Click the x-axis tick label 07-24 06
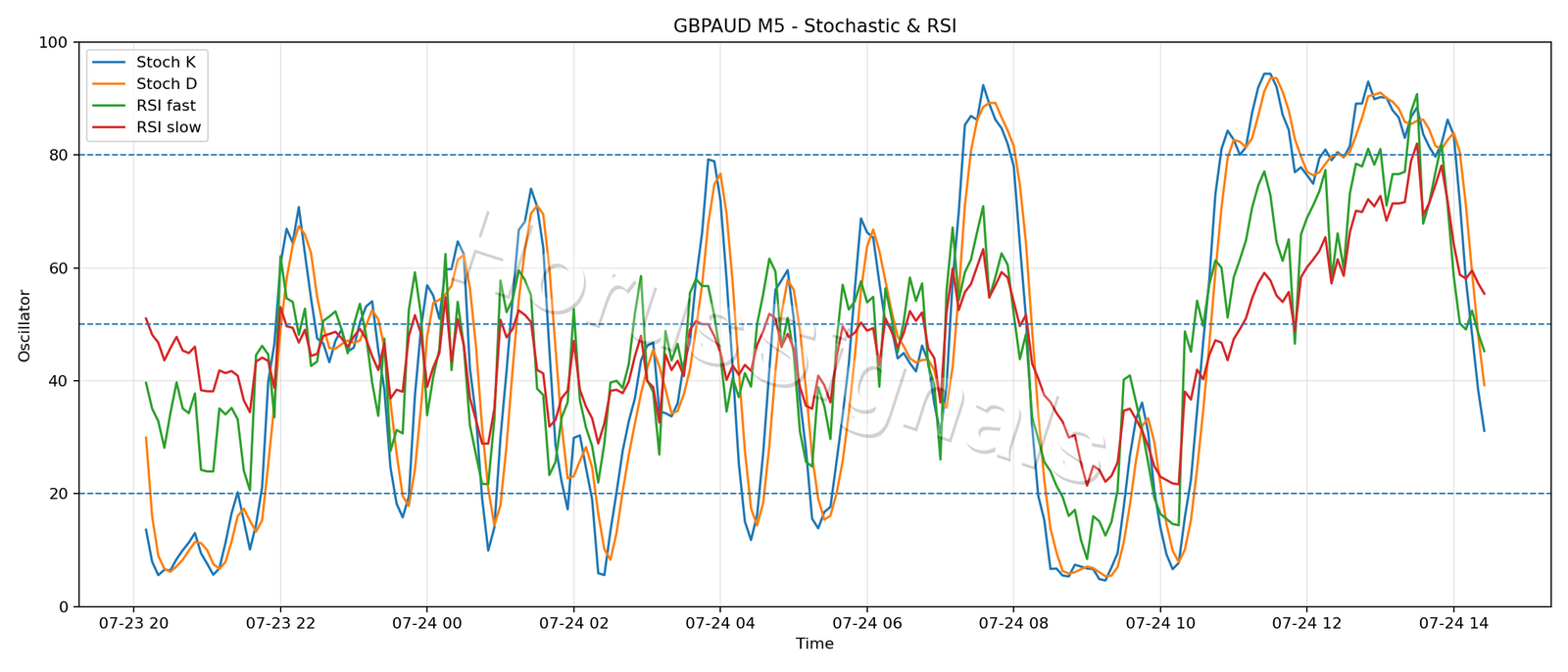The height and width of the screenshot is (672, 1568). pos(866,623)
